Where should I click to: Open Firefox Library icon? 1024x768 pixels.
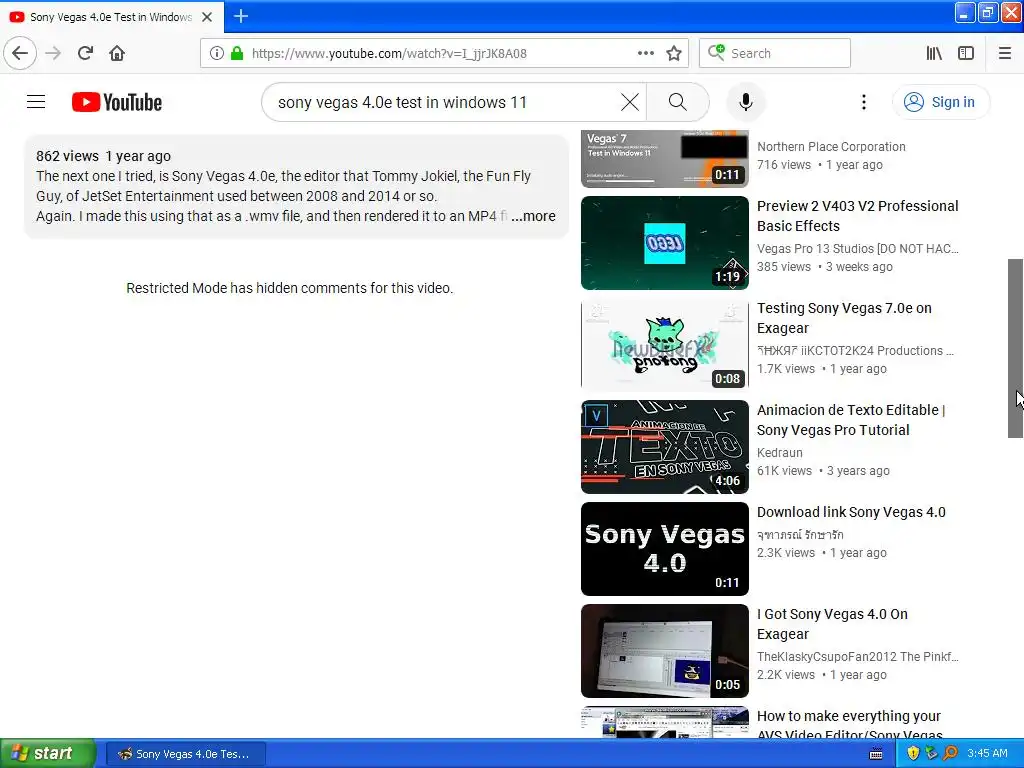[x=934, y=53]
